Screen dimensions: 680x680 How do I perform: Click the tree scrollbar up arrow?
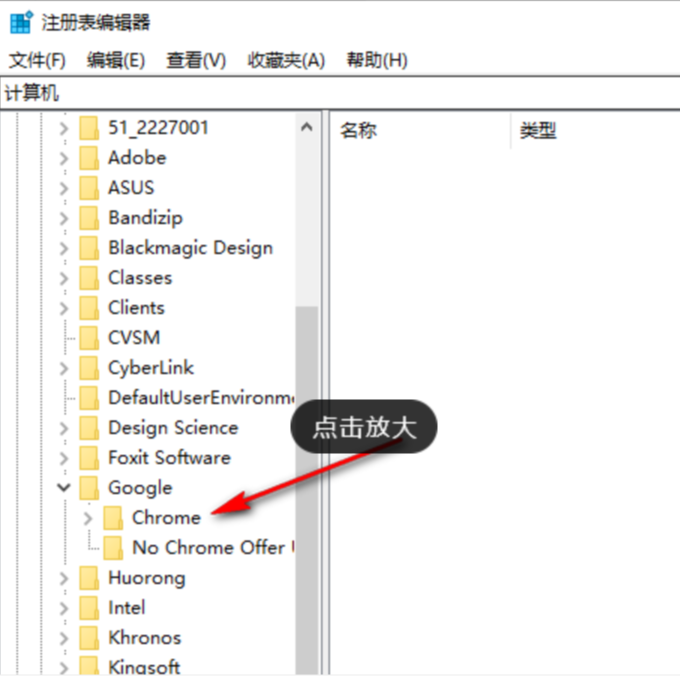pyautogui.click(x=307, y=128)
